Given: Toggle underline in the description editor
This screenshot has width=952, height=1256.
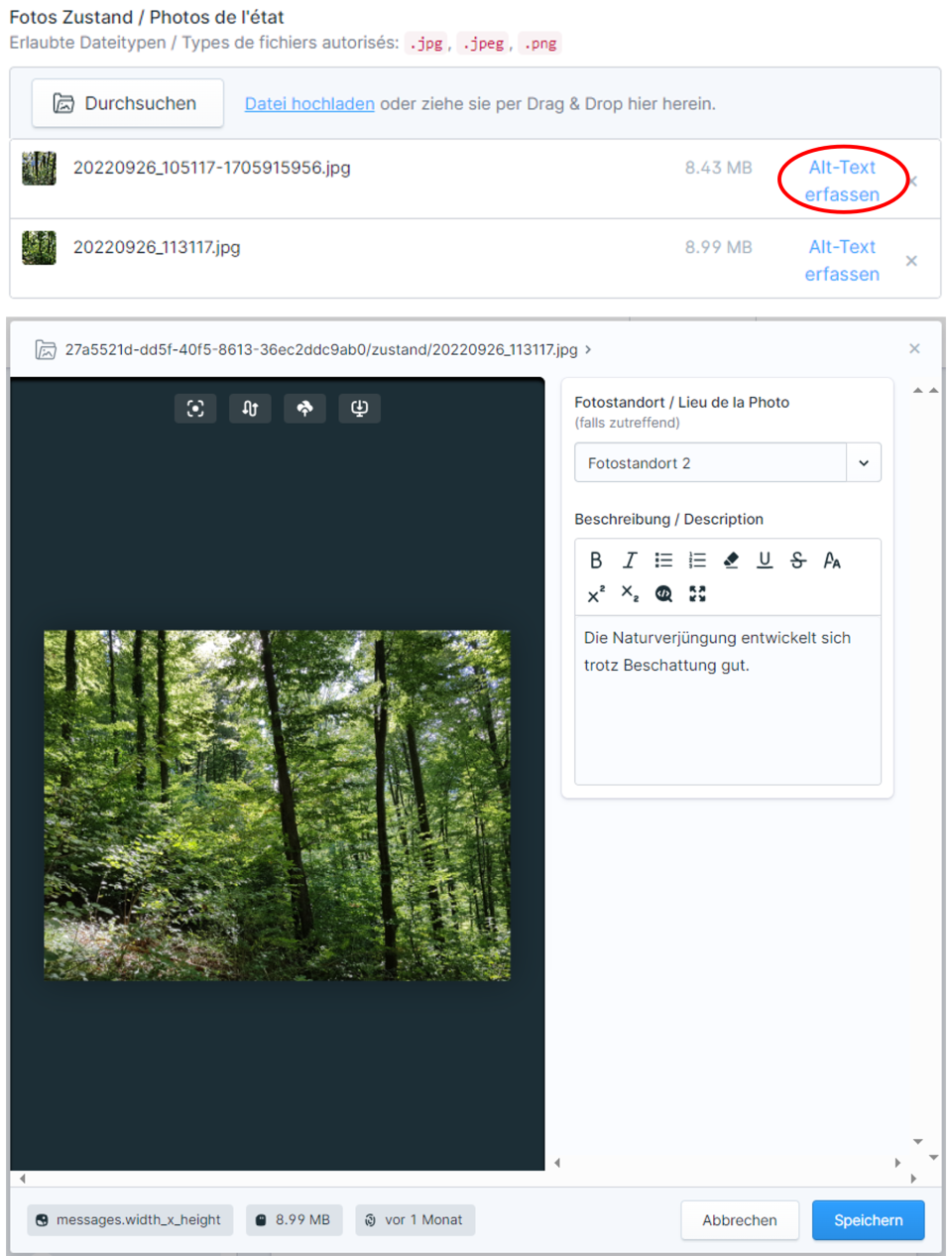Looking at the screenshot, I should (x=765, y=561).
